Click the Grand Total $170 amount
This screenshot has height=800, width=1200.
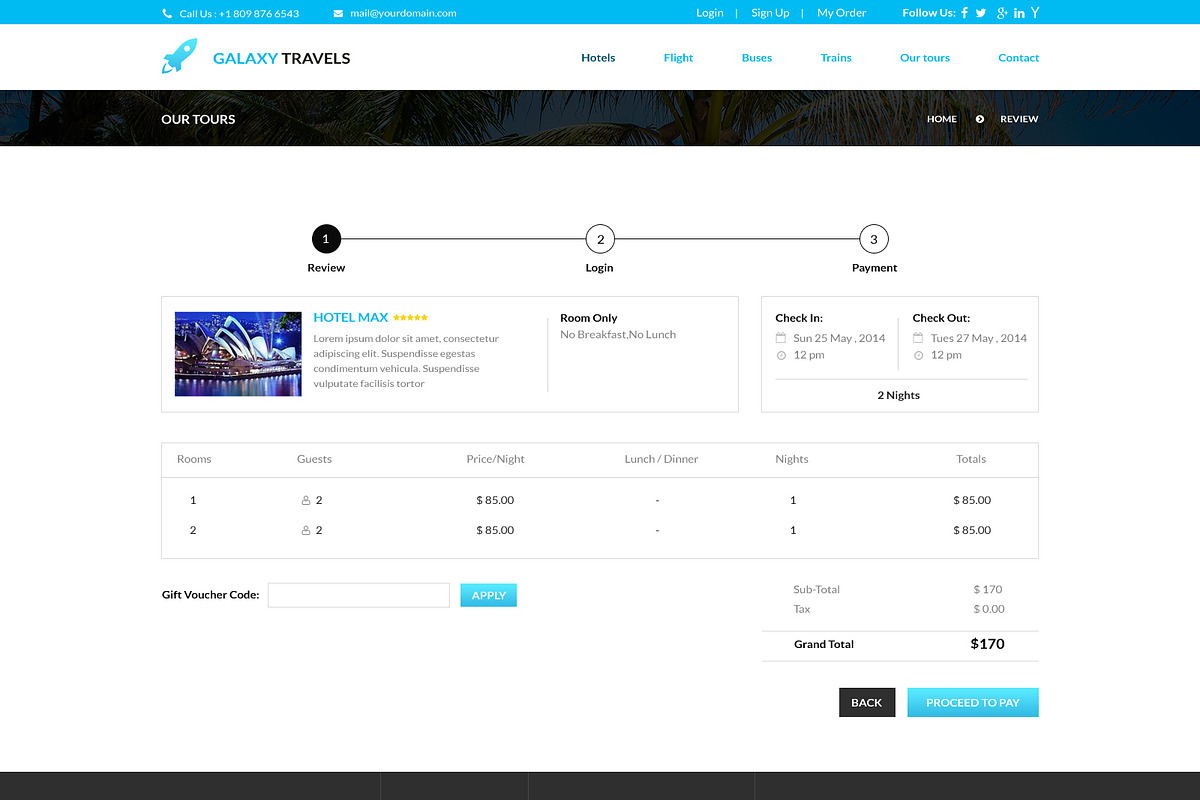coord(987,644)
